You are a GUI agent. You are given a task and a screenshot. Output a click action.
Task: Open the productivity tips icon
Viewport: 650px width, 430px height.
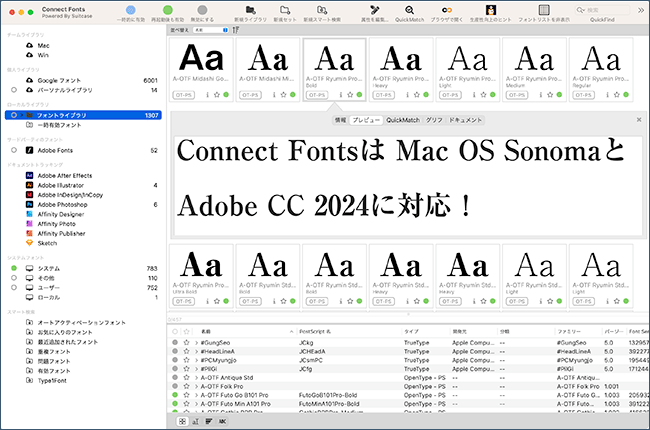pos(491,10)
